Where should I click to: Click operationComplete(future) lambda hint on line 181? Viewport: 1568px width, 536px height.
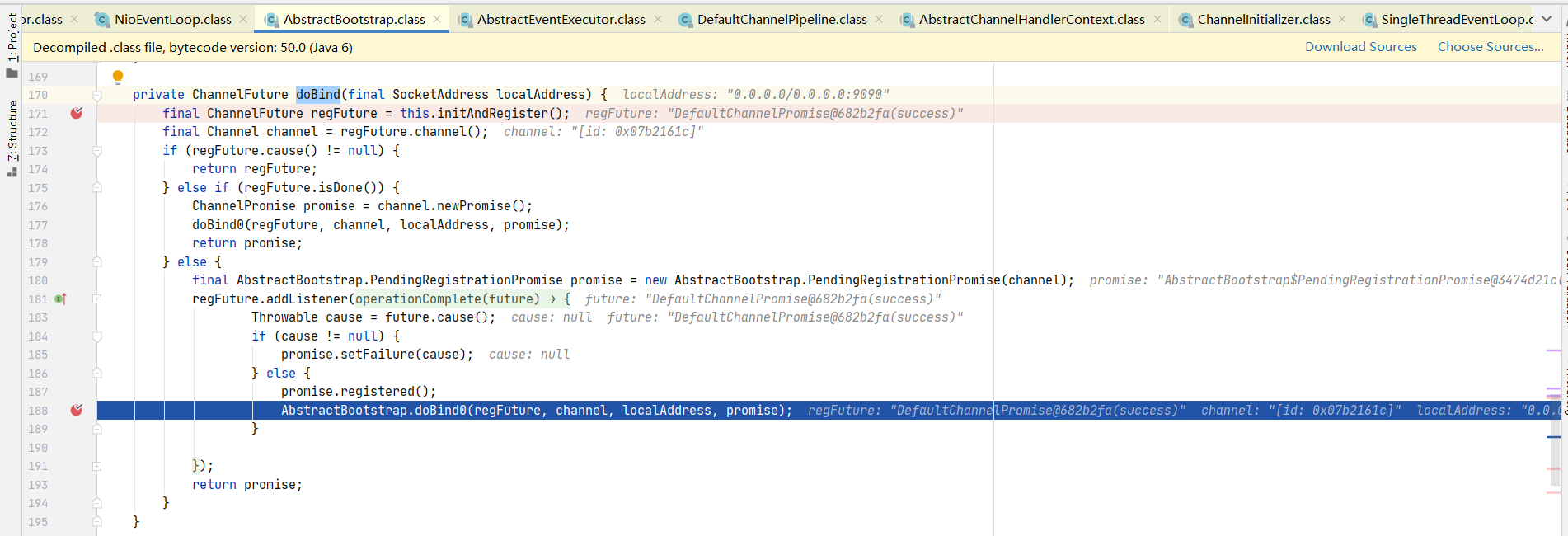coord(448,299)
